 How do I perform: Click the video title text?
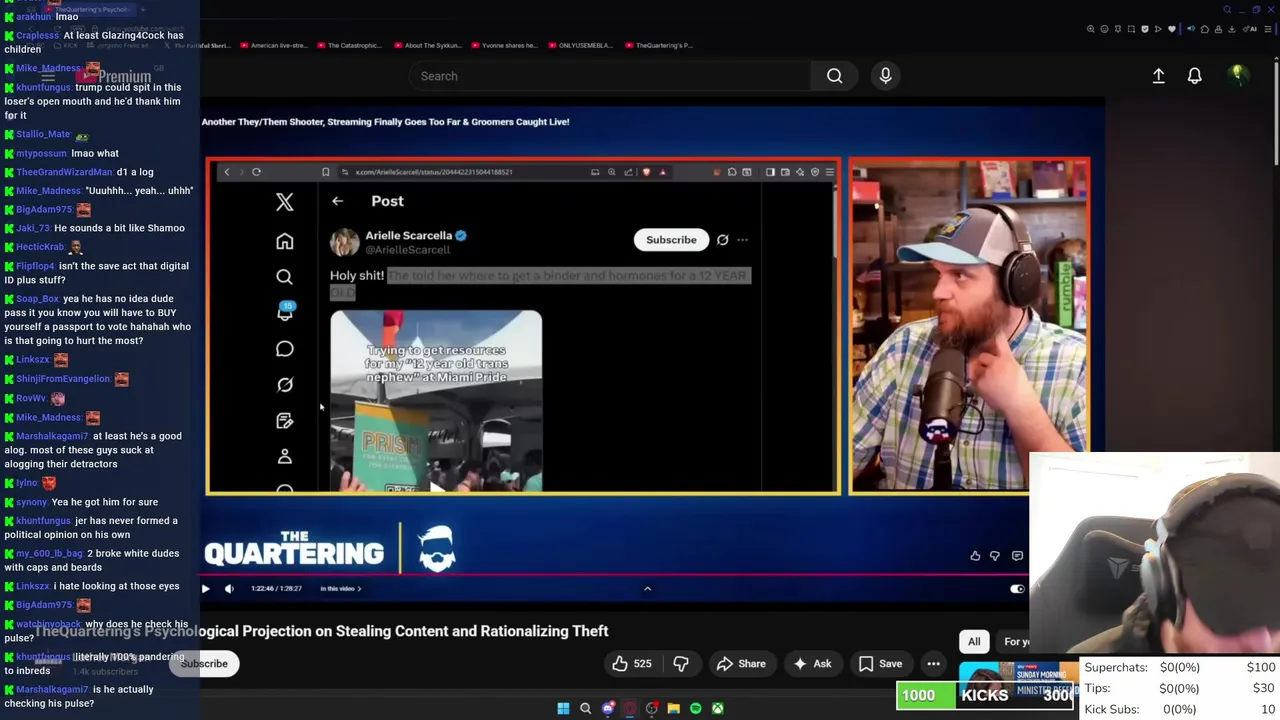coord(322,631)
